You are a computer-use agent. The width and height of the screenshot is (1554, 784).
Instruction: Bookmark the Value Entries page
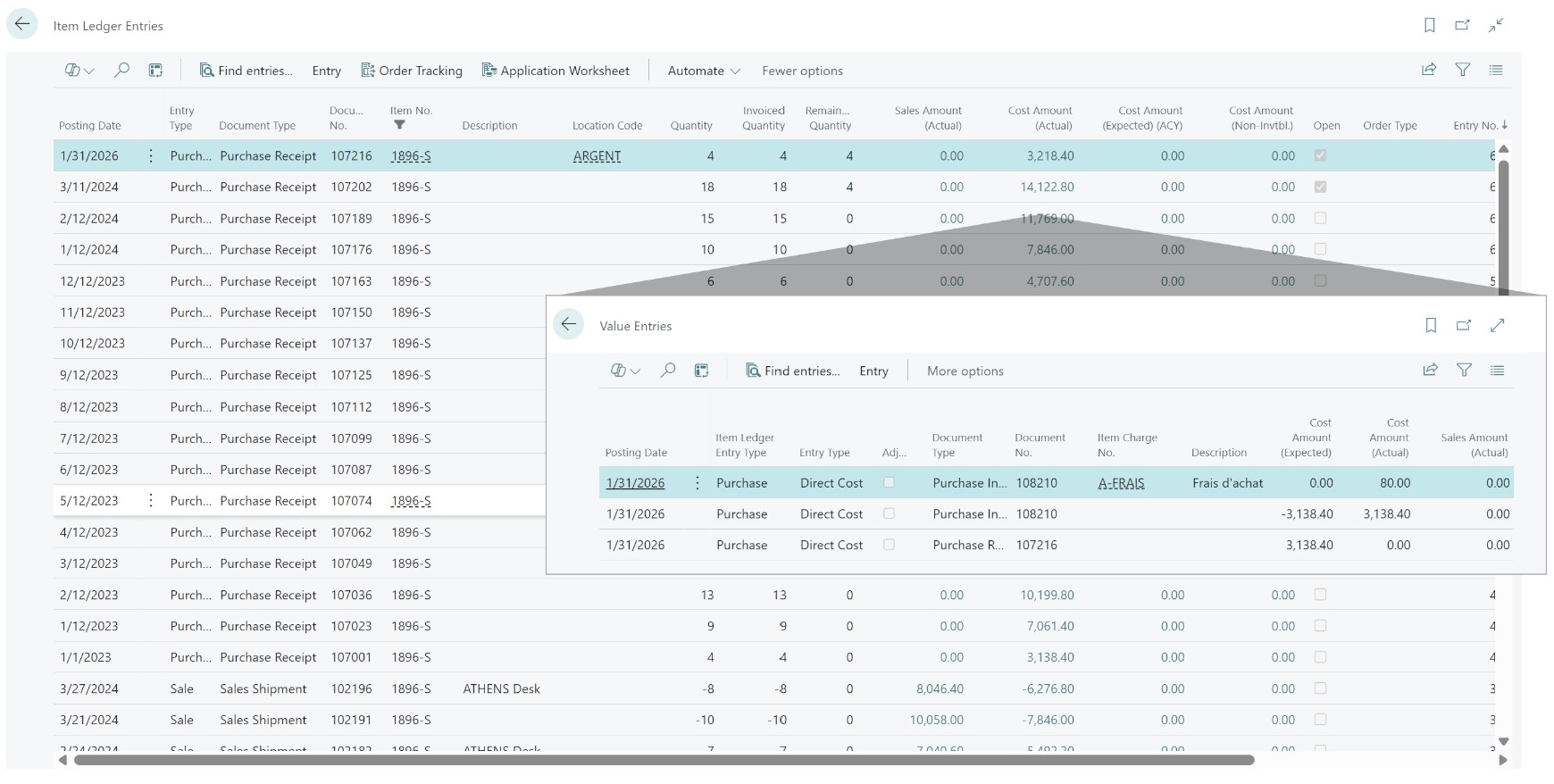pyautogui.click(x=1431, y=326)
